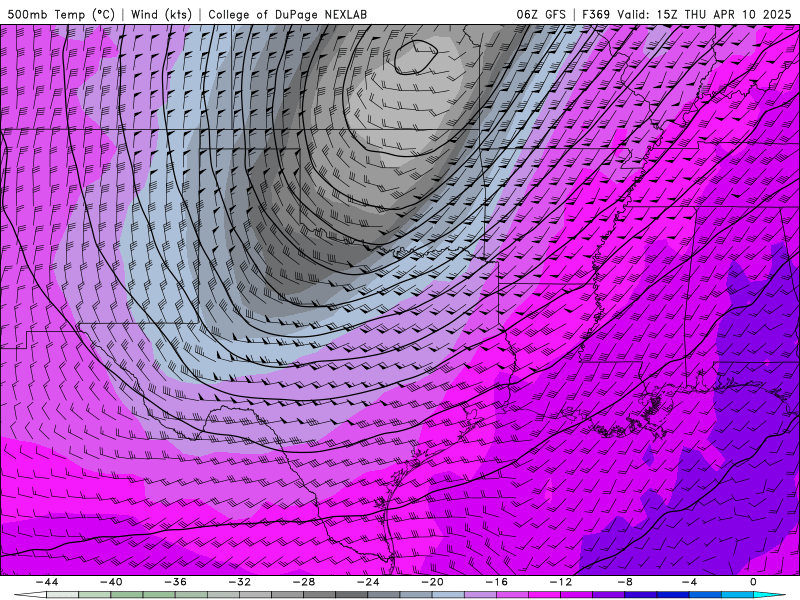Viewport: 800px width, 600px height.
Task: Click the "500mb Temp (°C)" title text
Action: tap(61, 14)
